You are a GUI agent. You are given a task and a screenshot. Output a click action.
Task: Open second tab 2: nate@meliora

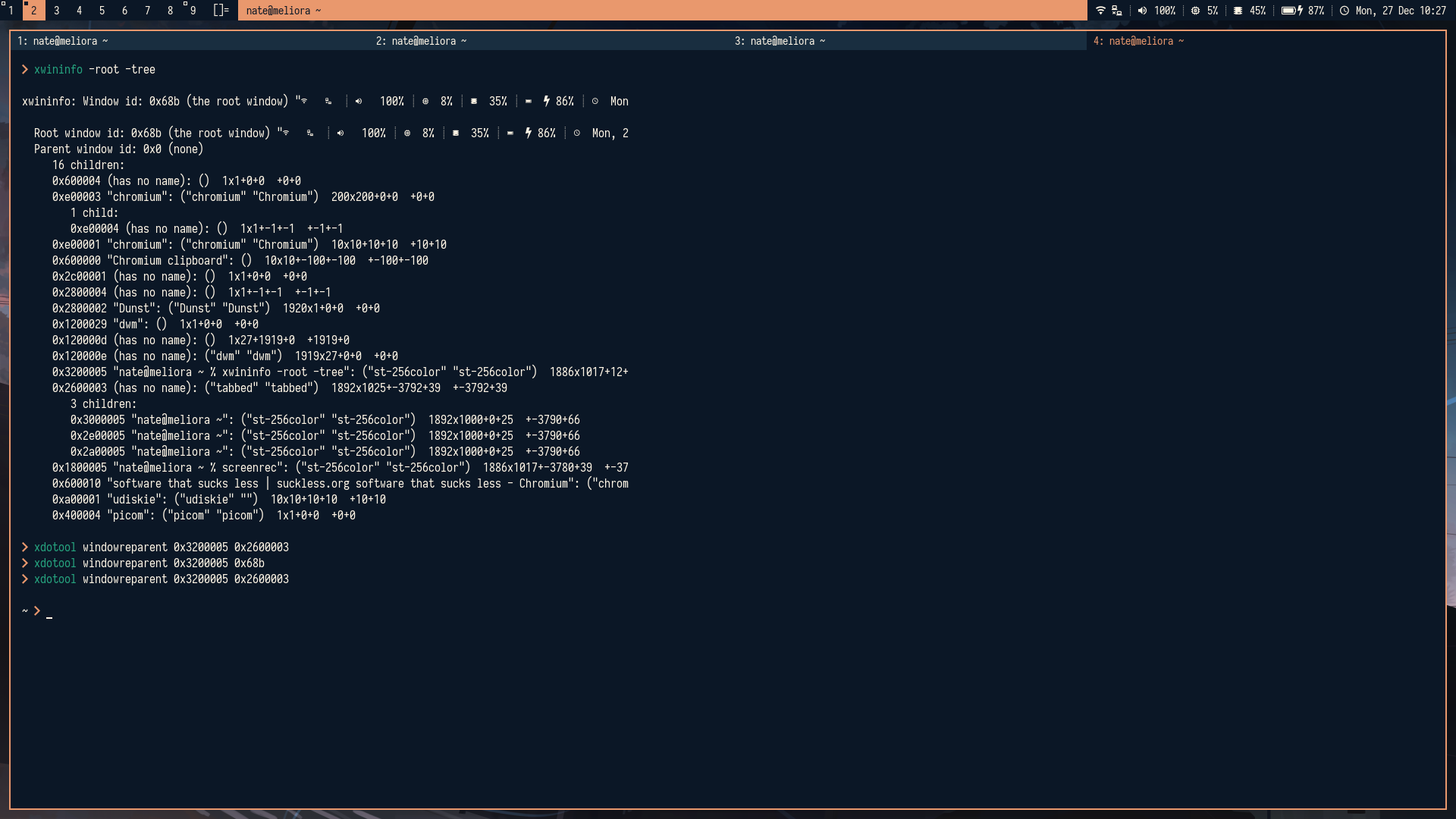pyautogui.click(x=421, y=41)
